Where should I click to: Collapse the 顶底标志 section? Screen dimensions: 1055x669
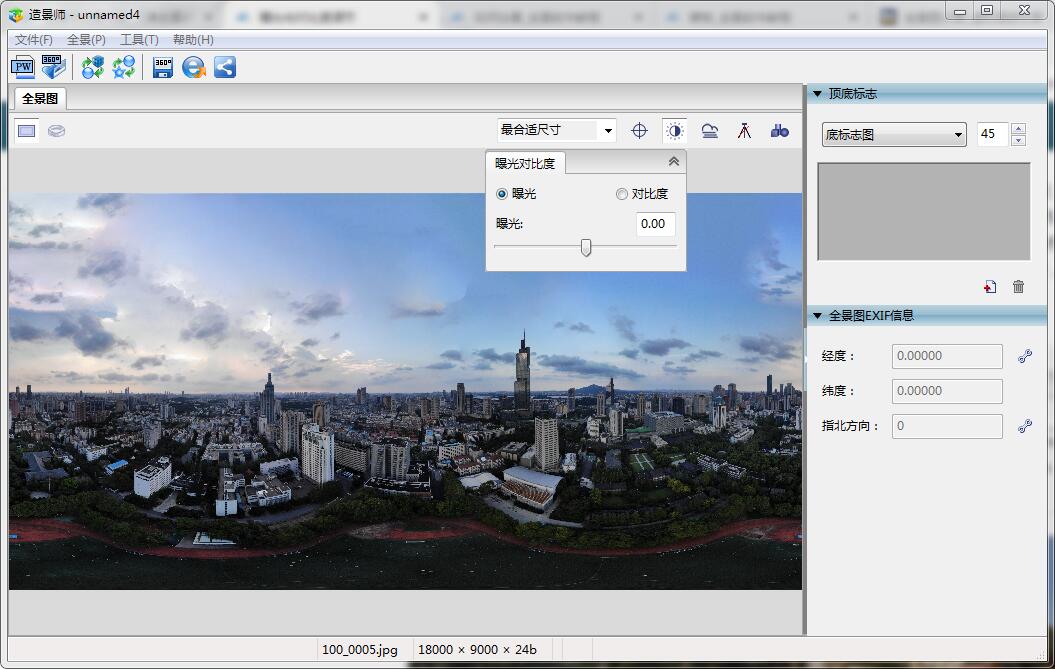pyautogui.click(x=817, y=94)
